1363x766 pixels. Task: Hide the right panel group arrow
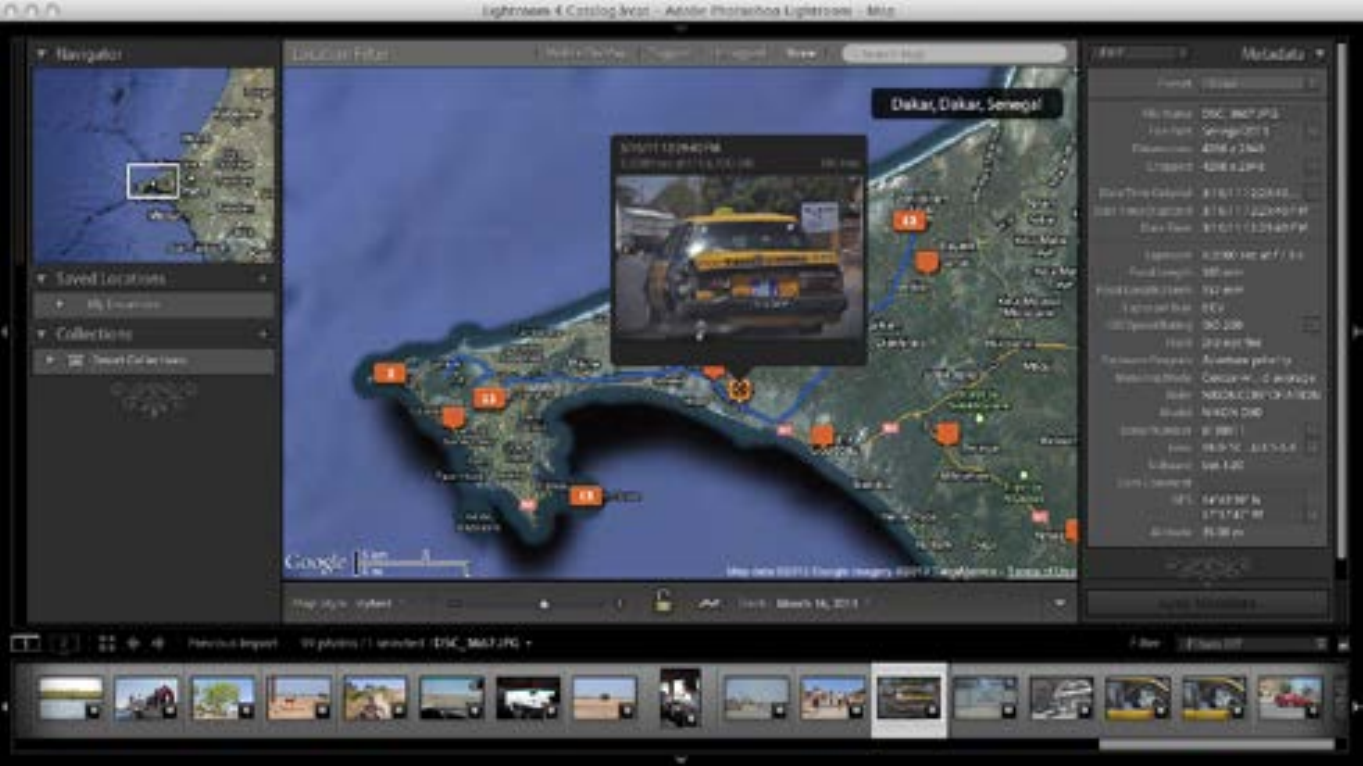[1357, 332]
